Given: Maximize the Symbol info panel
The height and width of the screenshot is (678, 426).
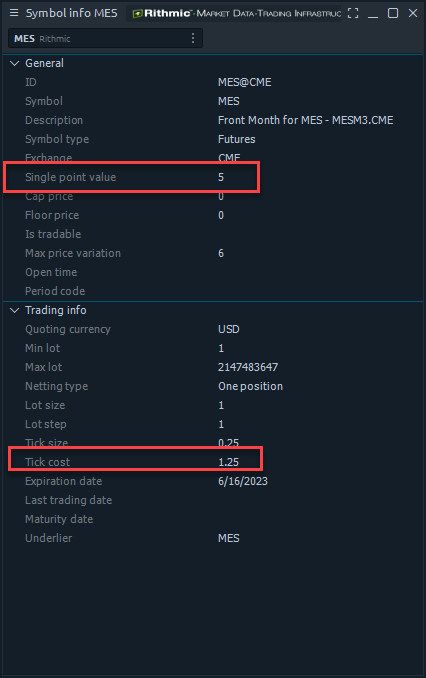Looking at the screenshot, I should (393, 13).
